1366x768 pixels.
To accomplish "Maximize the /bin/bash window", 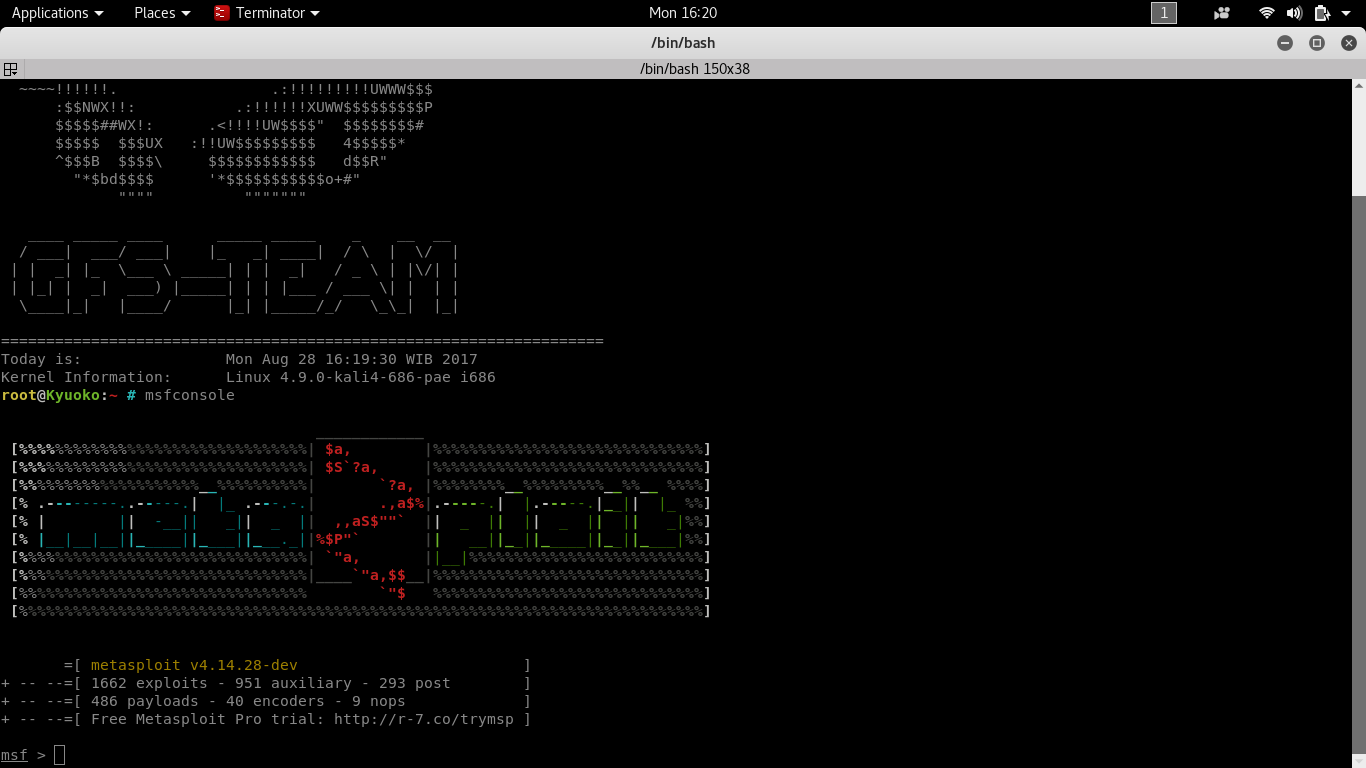I will pyautogui.click(x=1317, y=43).
